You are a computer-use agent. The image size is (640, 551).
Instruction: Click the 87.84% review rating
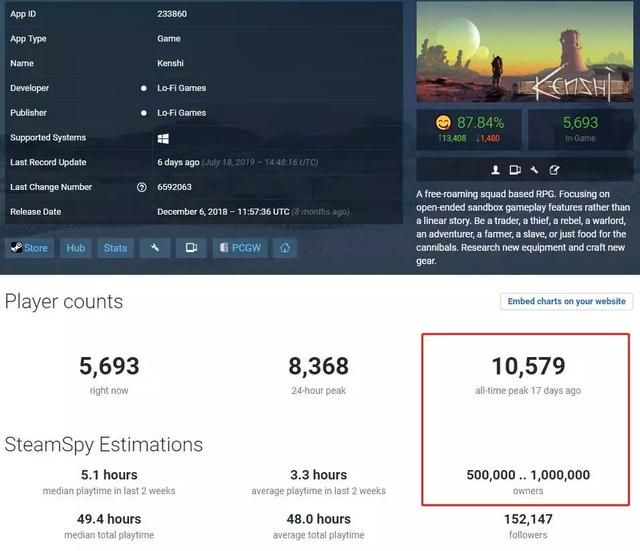(x=480, y=122)
